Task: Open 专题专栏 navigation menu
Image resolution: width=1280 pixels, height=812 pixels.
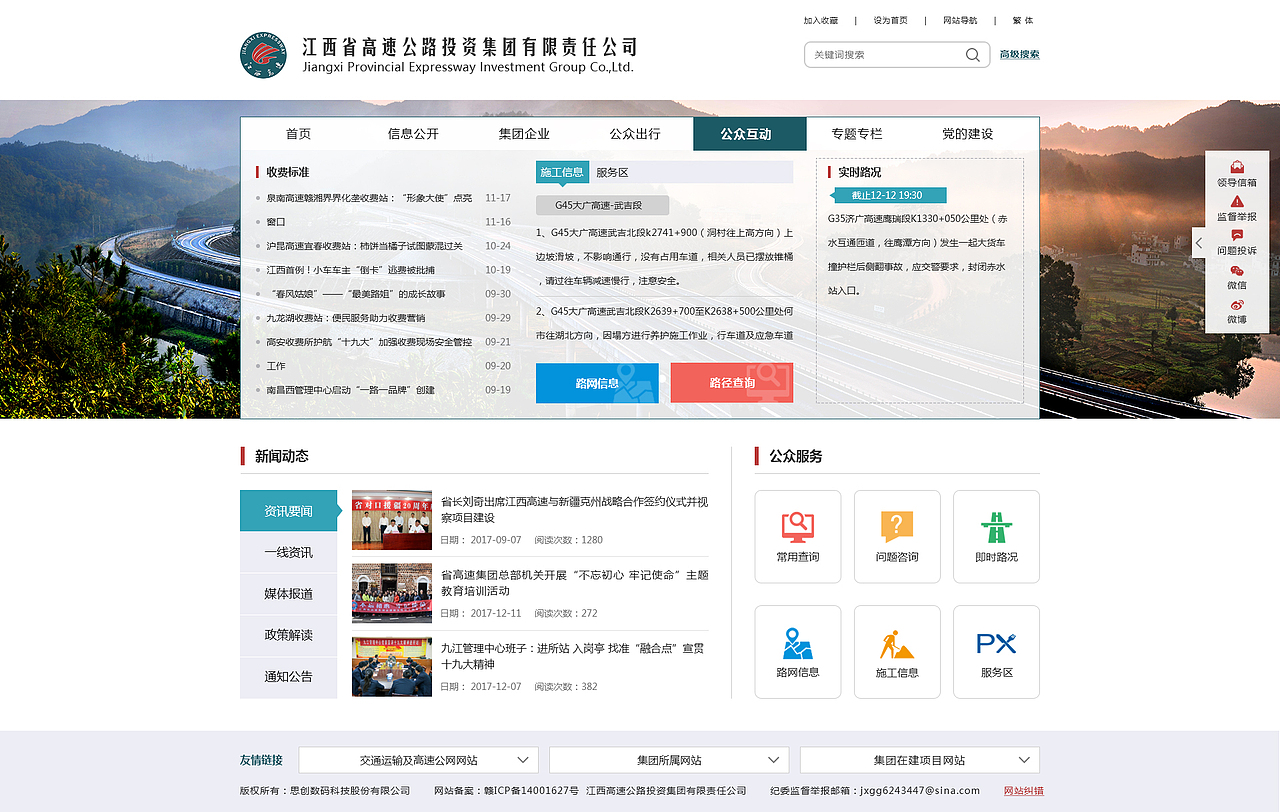Action: click(x=857, y=134)
